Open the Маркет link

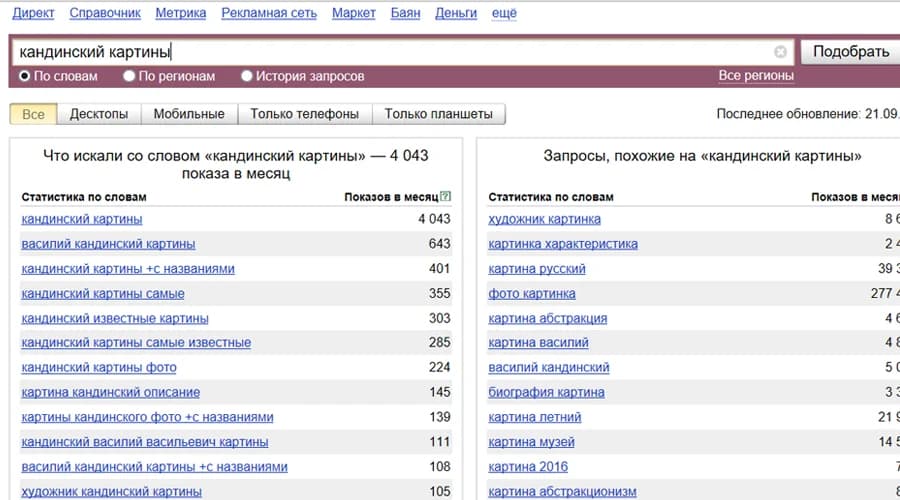click(x=354, y=13)
